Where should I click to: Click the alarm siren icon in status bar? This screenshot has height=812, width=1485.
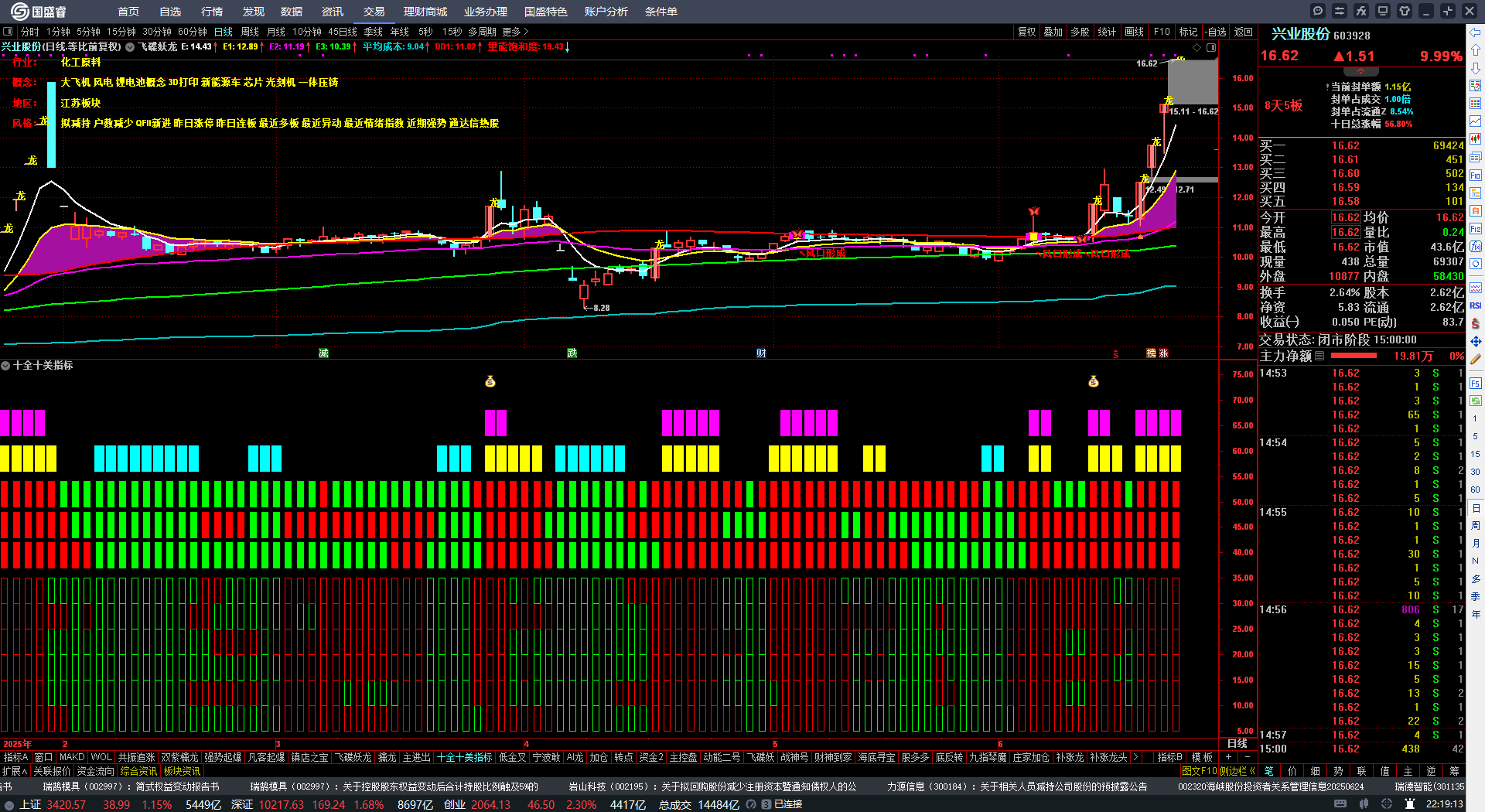click(1411, 804)
